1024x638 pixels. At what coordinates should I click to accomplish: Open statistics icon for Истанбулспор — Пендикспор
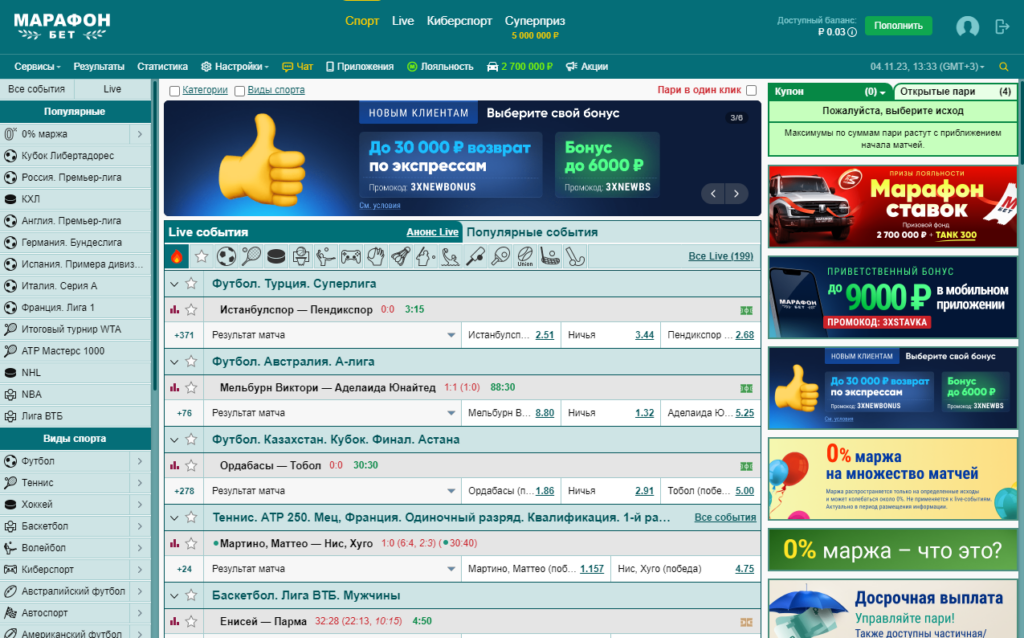174,310
